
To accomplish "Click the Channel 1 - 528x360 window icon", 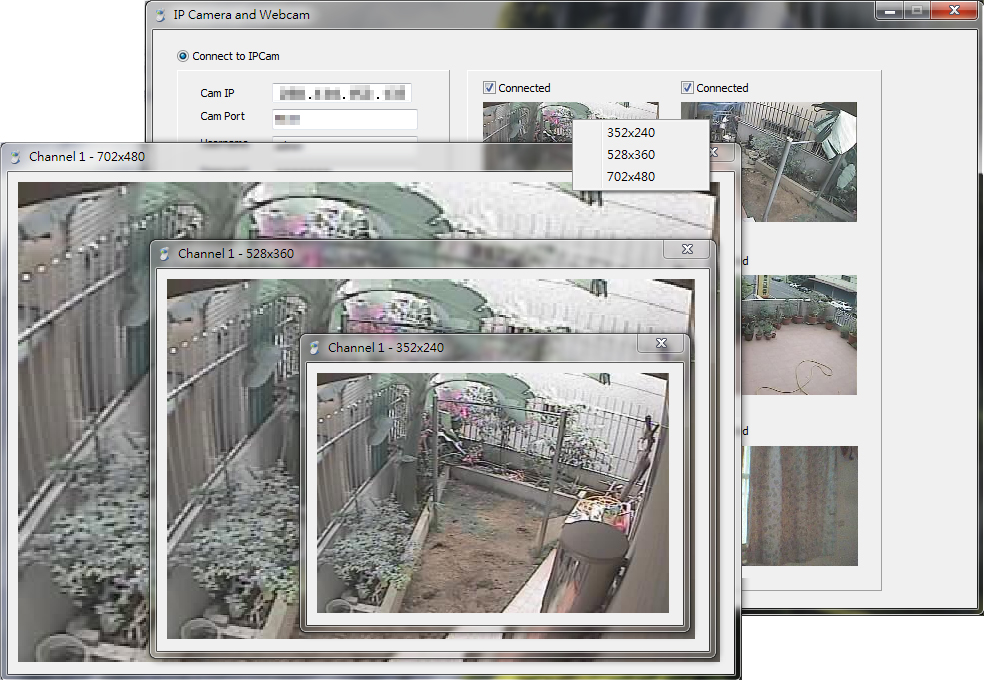I will point(164,254).
